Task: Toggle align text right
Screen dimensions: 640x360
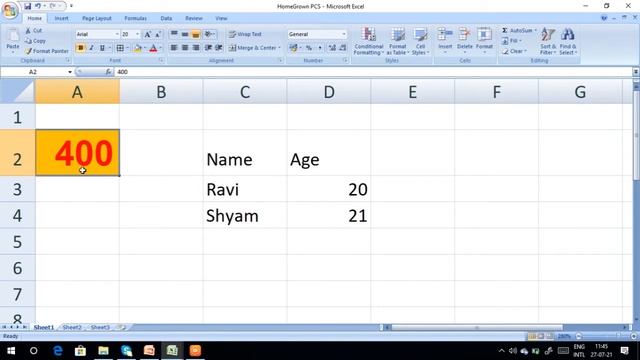Action: (x=196, y=48)
